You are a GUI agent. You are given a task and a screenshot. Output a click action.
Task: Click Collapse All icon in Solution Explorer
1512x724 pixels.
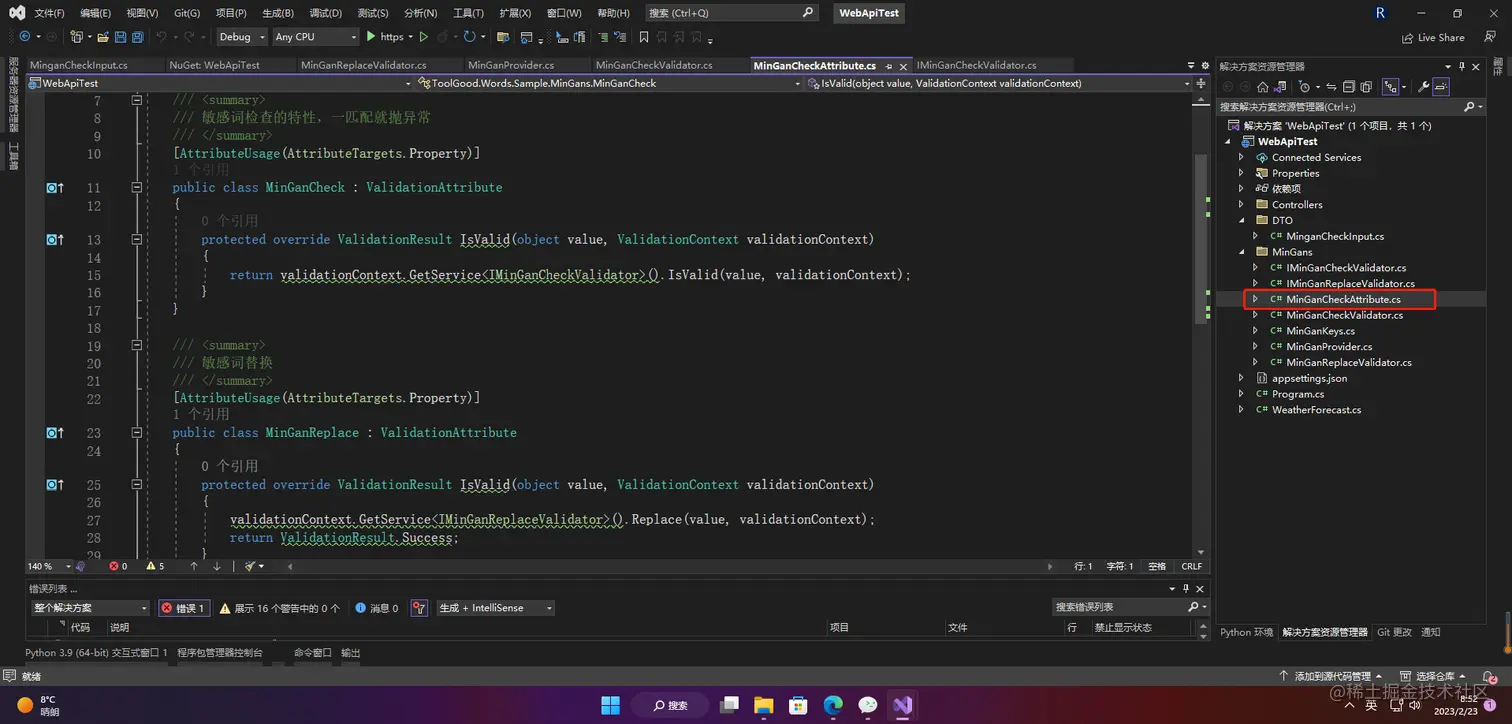[x=1349, y=87]
